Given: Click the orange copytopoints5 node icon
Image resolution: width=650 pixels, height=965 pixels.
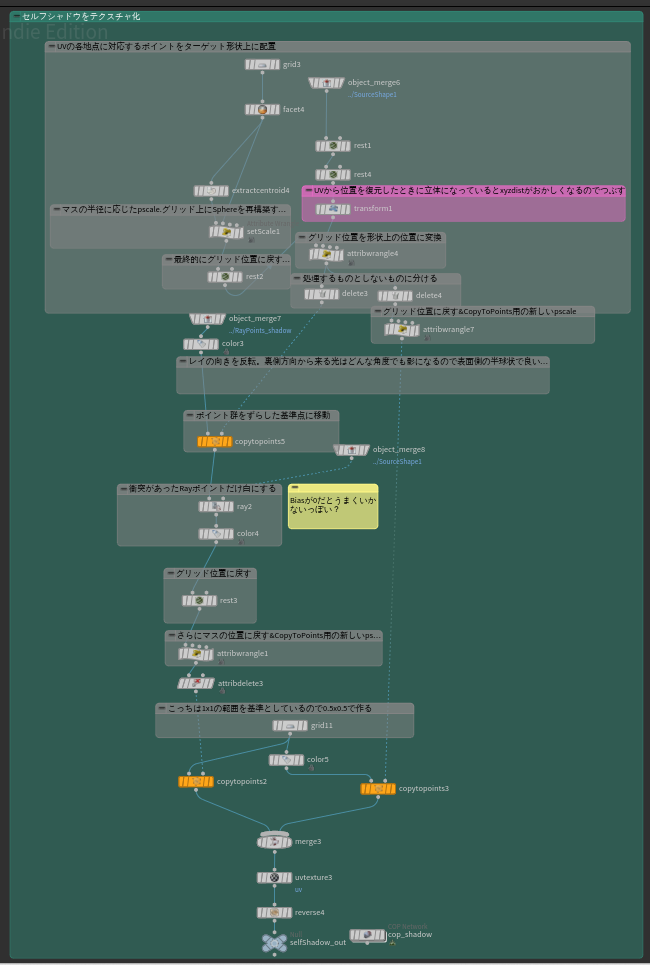Looking at the screenshot, I should (x=215, y=442).
